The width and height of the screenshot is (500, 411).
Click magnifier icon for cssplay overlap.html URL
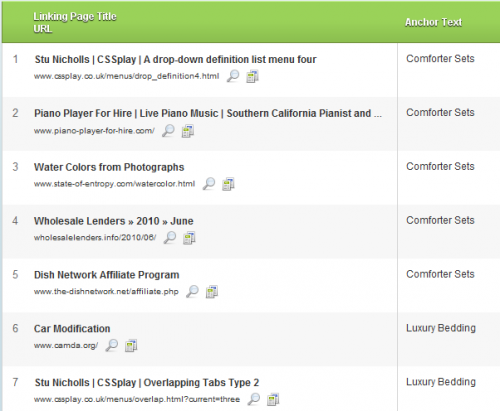(254, 399)
